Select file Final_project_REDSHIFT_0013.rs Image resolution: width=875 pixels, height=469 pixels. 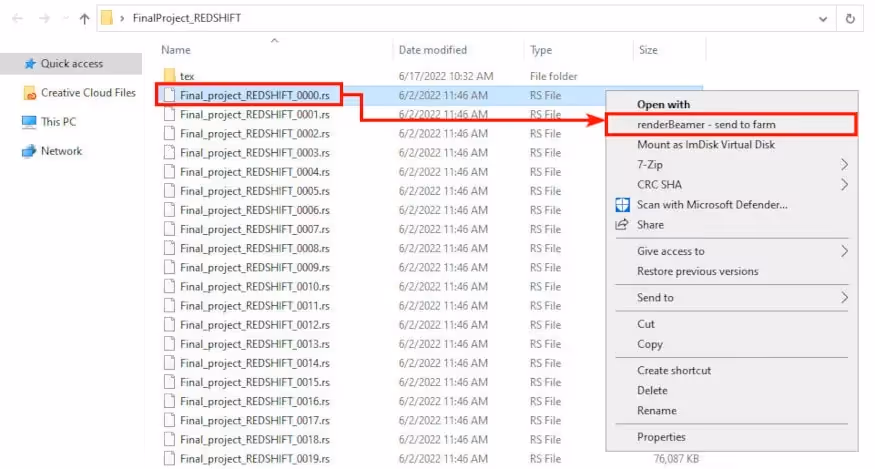(254, 343)
